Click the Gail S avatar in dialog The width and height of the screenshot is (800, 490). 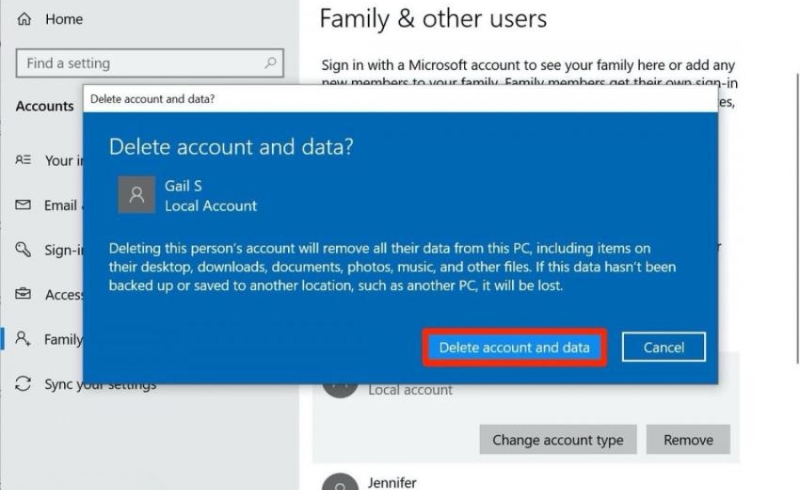click(x=137, y=194)
